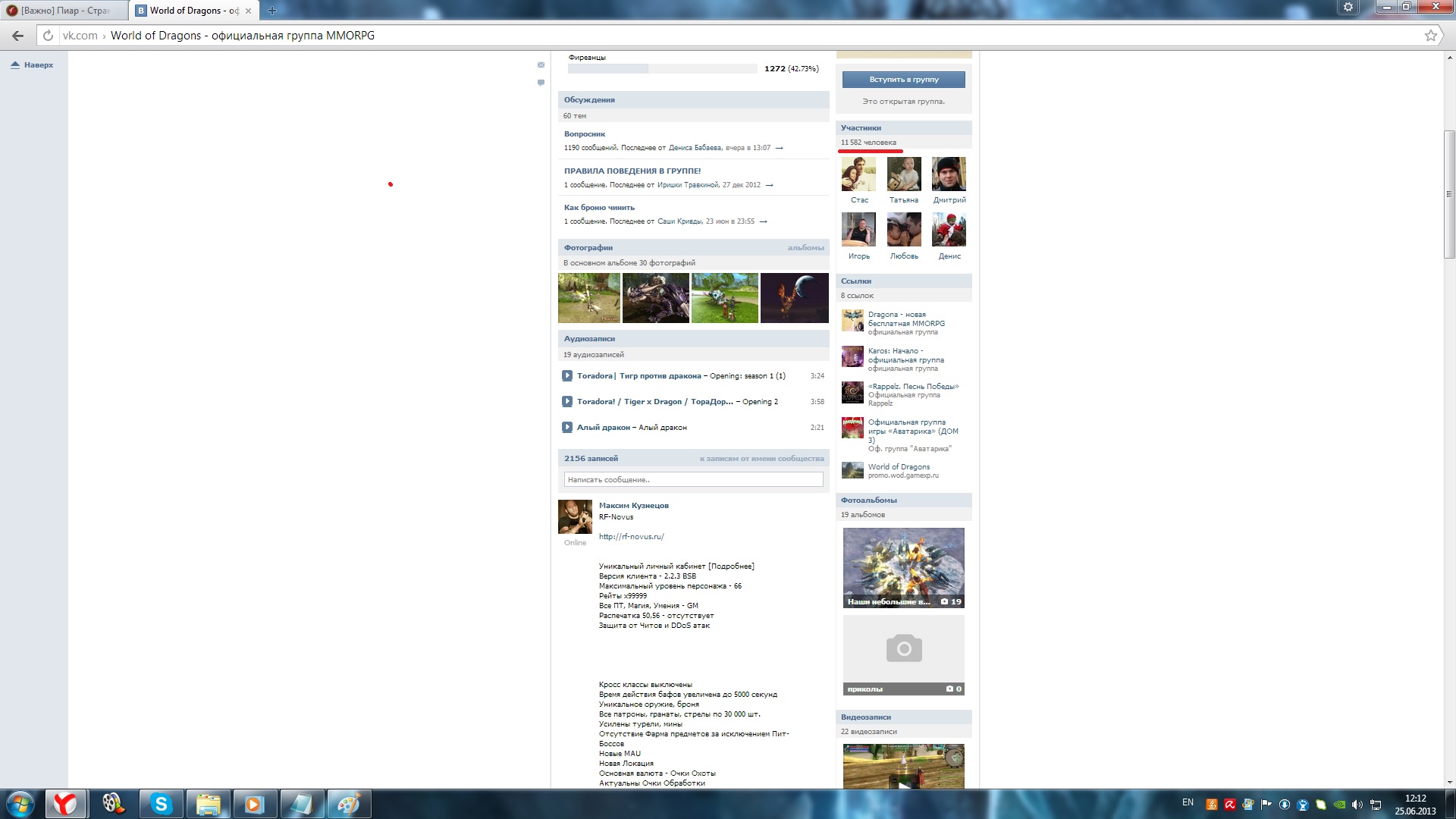Click the browser back arrow button

(x=17, y=36)
